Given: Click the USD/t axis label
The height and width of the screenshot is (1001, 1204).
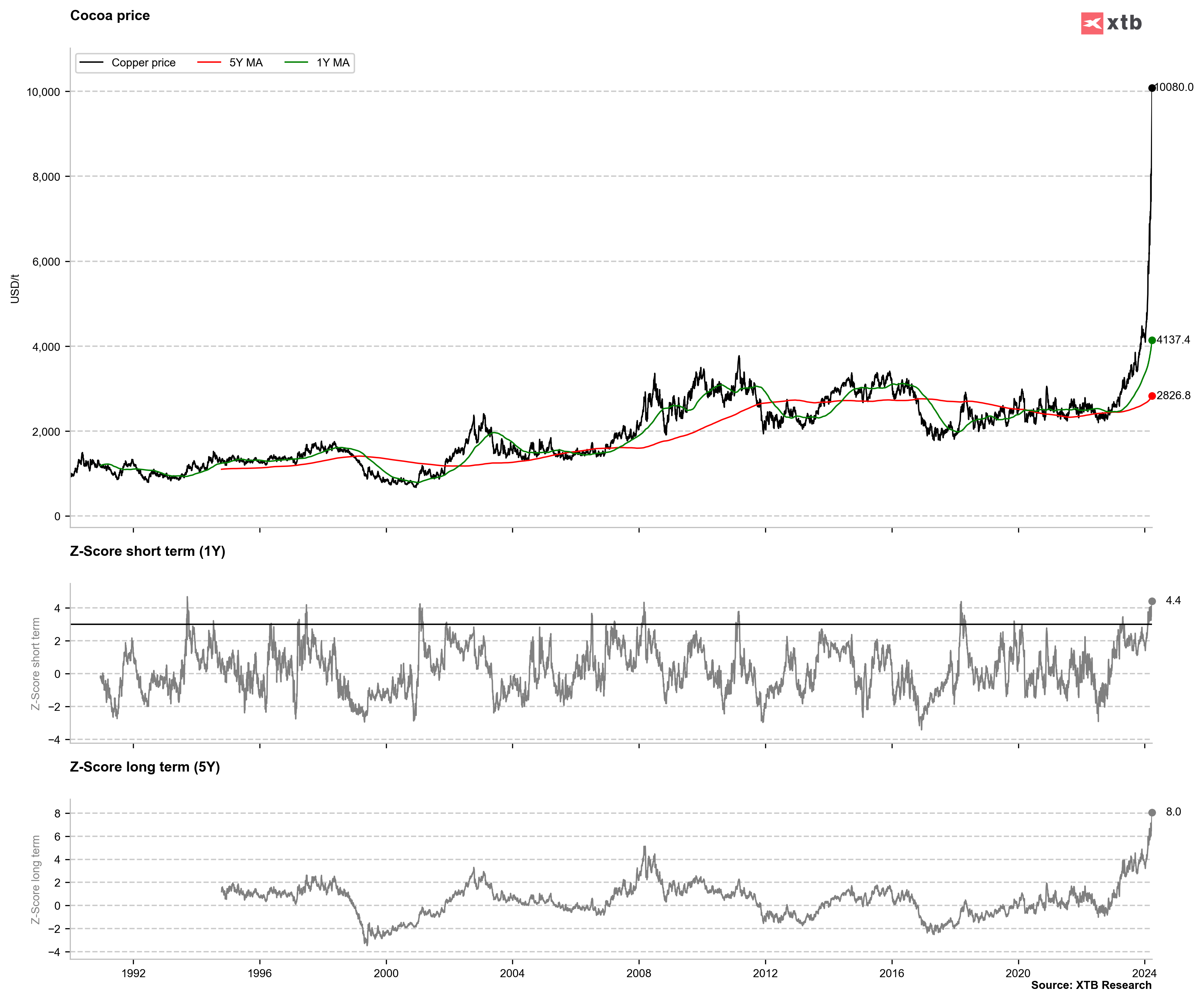Looking at the screenshot, I should 15,288.
